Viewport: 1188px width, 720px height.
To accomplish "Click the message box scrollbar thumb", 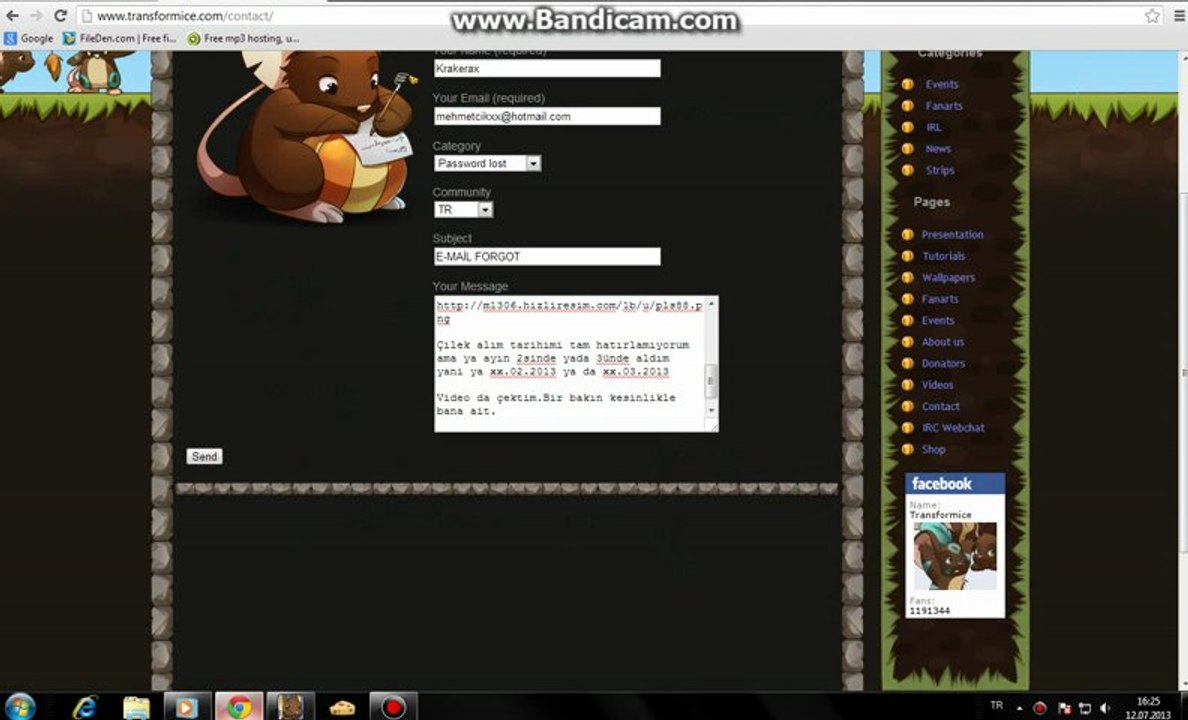I will (x=711, y=380).
